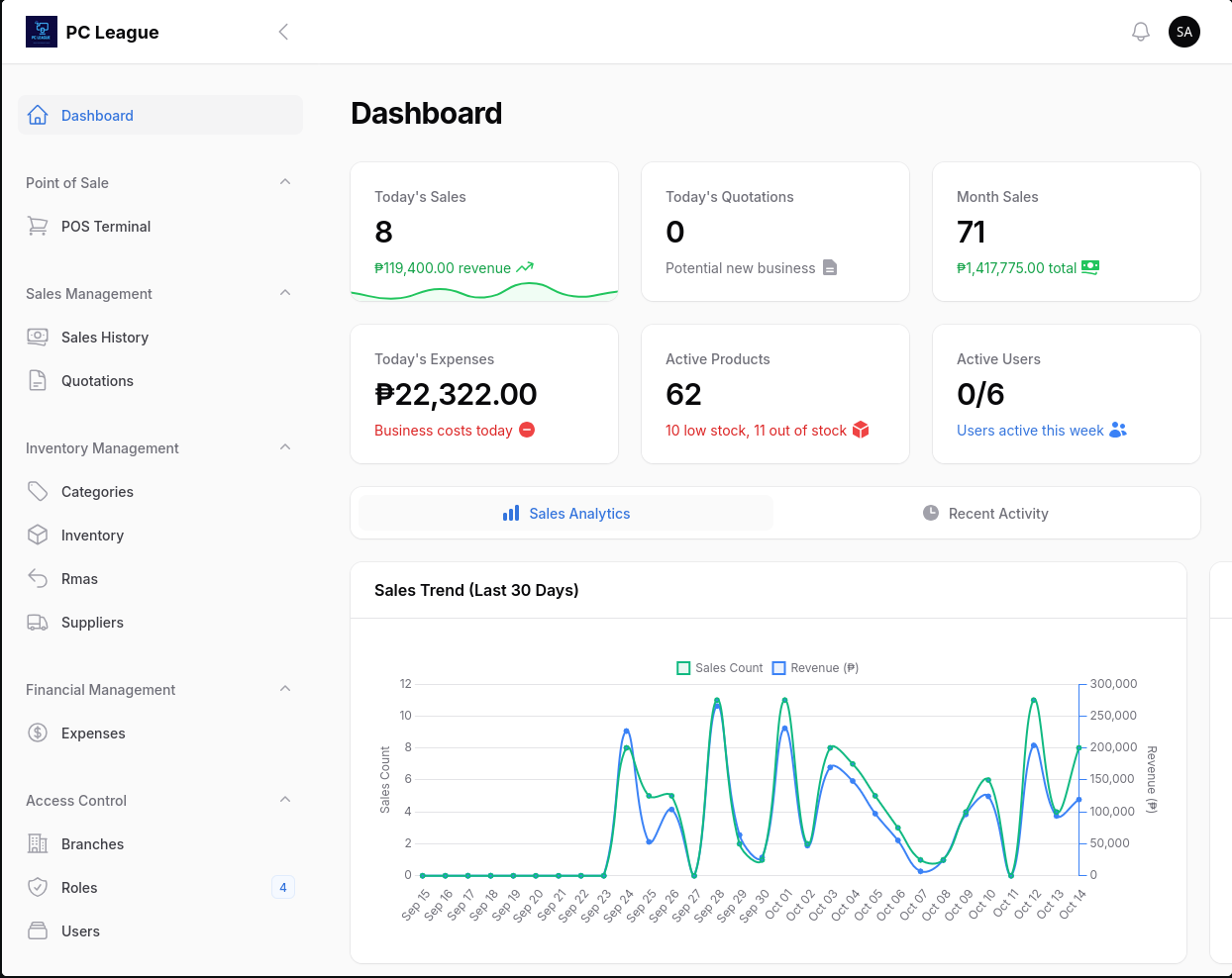Viewport: 1232px width, 978px height.
Task: Click the Inventory box icon
Action: pyautogui.click(x=38, y=535)
